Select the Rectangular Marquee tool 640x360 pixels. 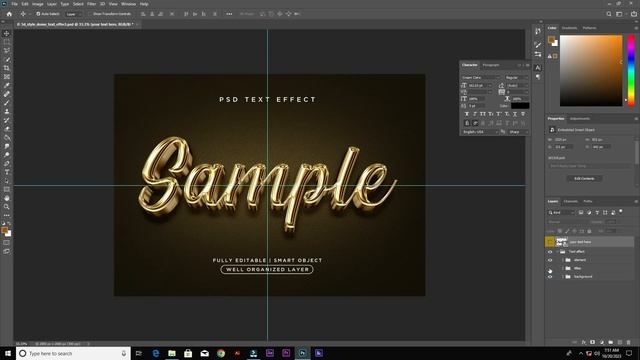(x=7, y=42)
